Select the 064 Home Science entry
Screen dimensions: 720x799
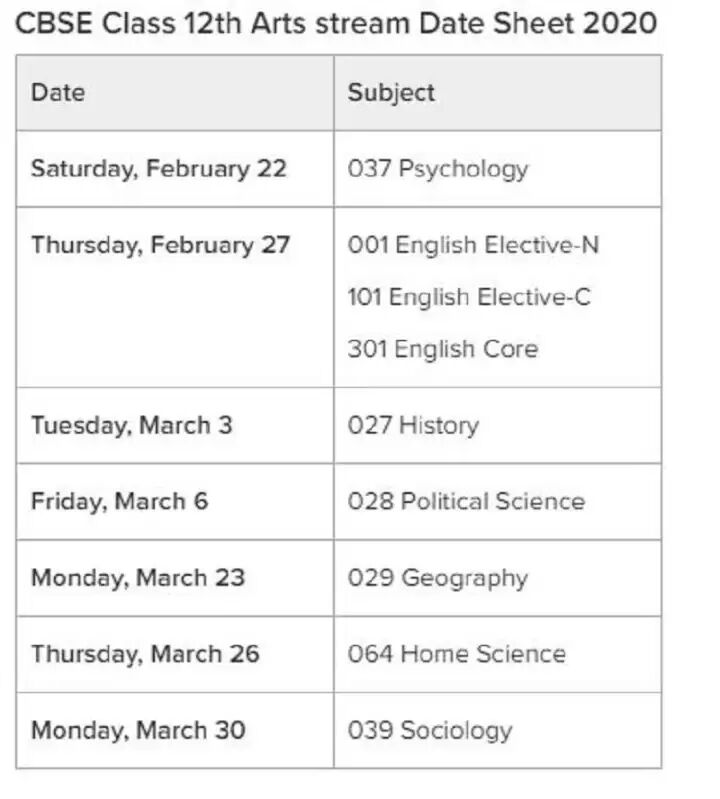tap(456, 654)
